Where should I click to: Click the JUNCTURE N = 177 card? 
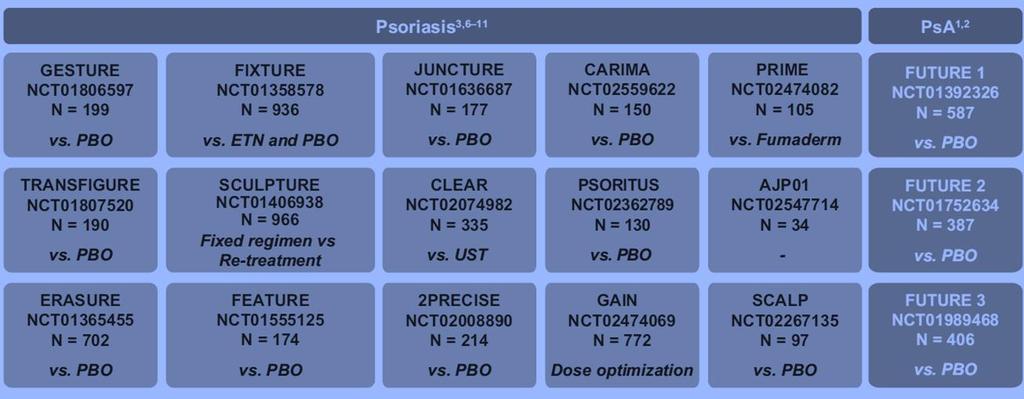tap(459, 104)
